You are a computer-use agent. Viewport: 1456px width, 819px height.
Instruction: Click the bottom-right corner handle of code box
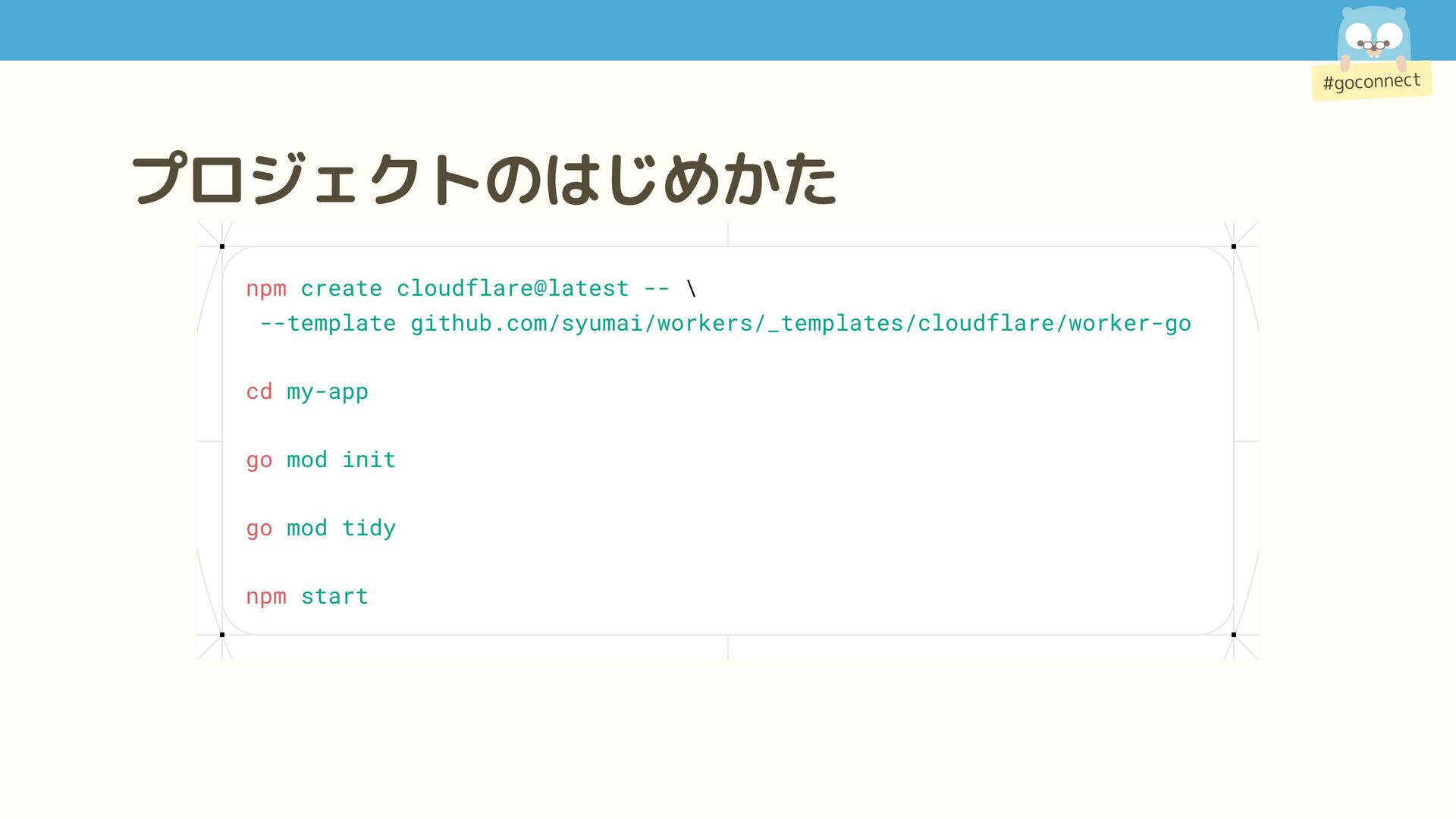coord(1234,635)
